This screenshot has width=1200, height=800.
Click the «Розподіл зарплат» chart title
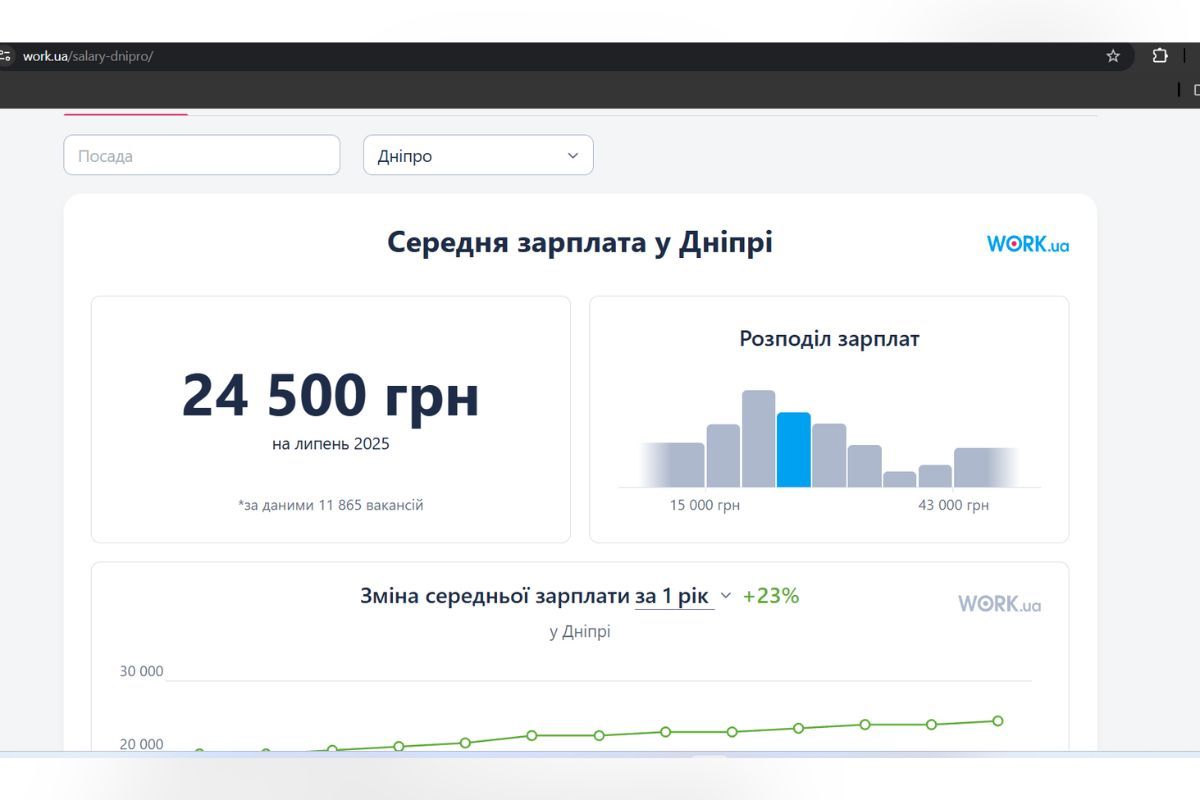click(829, 339)
